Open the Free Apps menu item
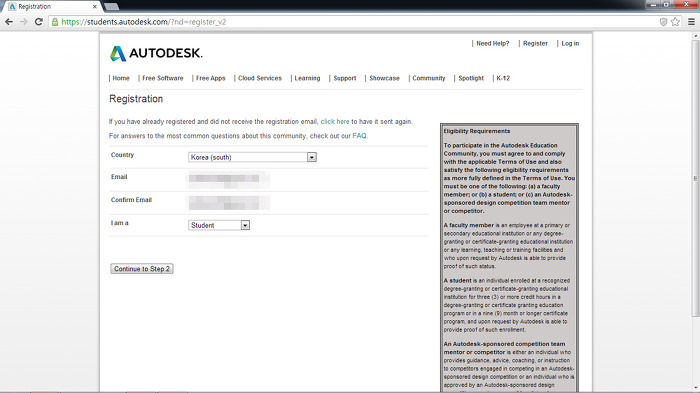The height and width of the screenshot is (393, 700). [x=211, y=78]
